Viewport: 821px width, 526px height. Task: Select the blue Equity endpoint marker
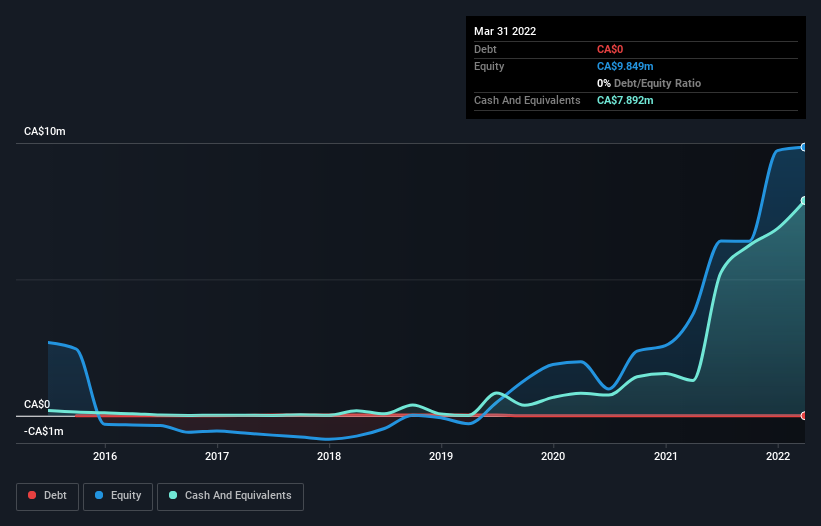804,148
